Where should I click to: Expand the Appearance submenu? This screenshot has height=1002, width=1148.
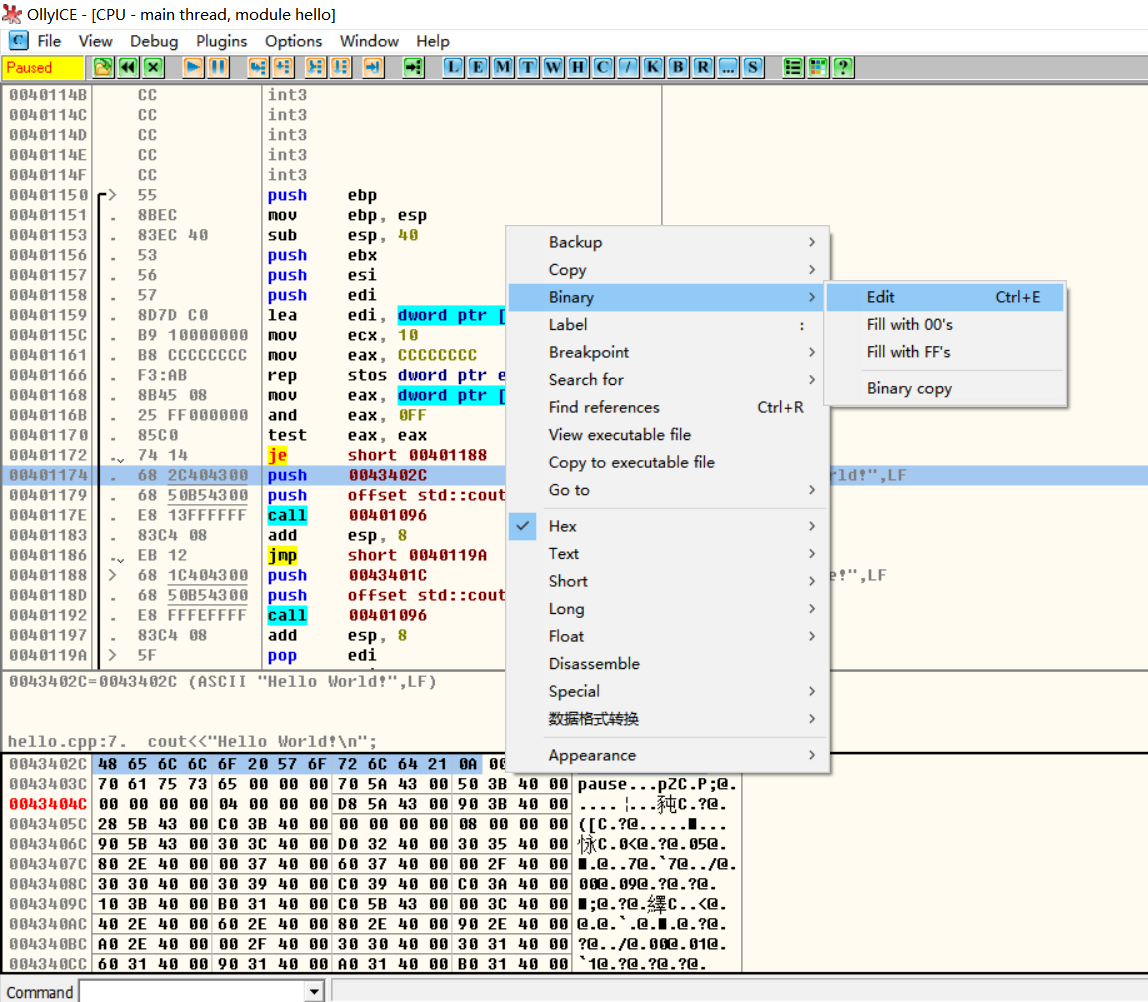point(592,755)
